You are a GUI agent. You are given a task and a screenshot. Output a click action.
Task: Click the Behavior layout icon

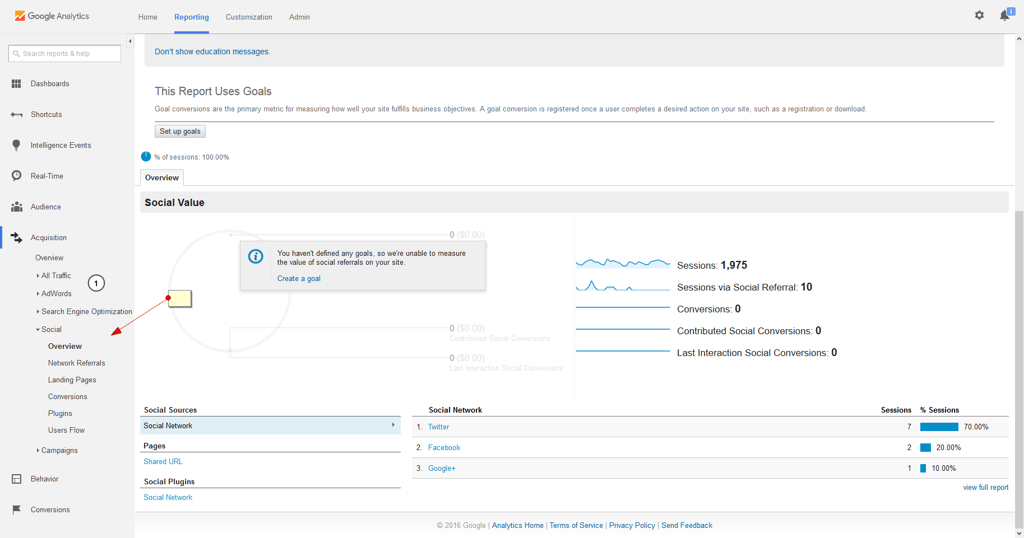(x=16, y=479)
